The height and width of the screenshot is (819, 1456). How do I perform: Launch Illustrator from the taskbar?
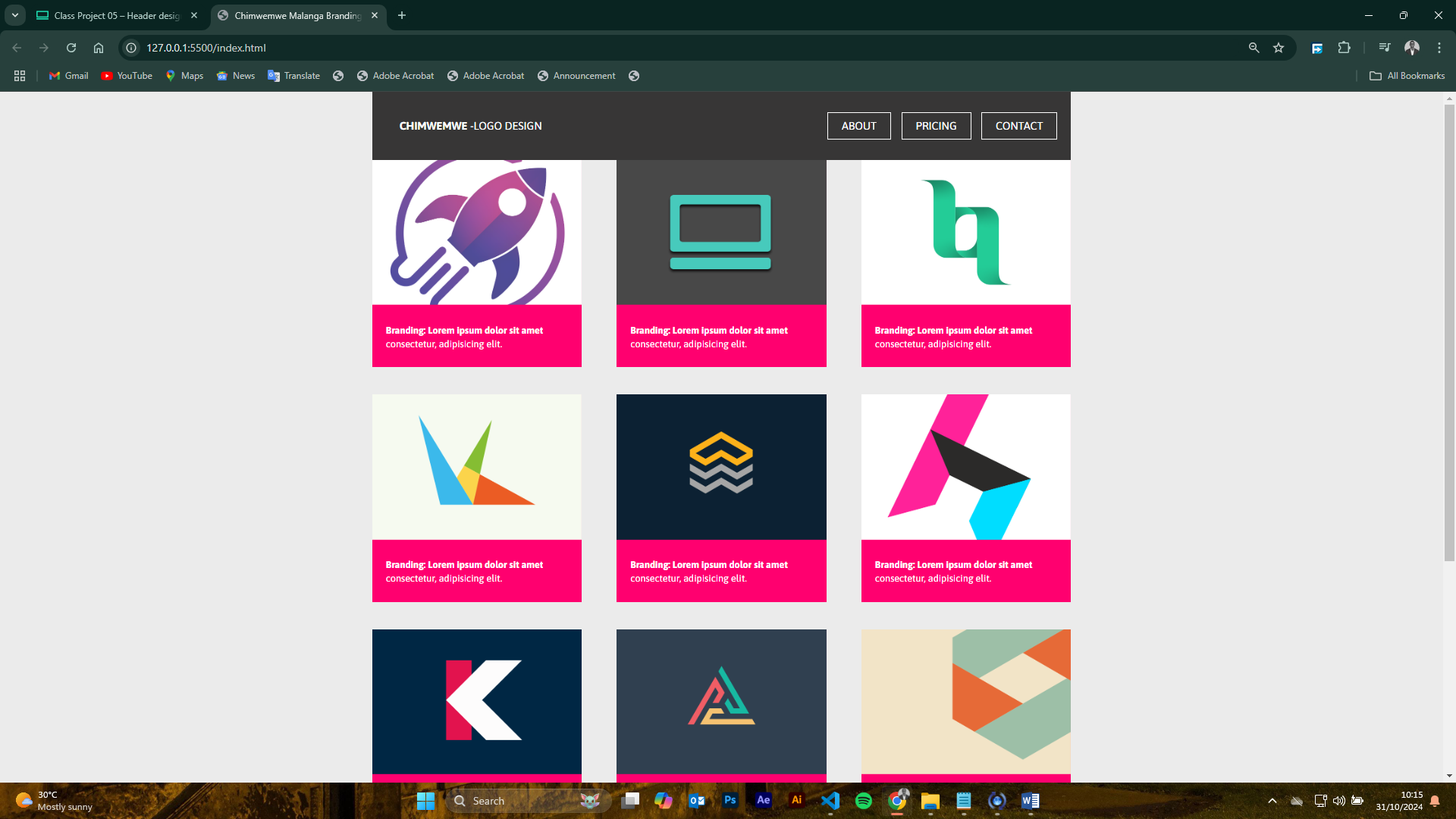pos(797,801)
